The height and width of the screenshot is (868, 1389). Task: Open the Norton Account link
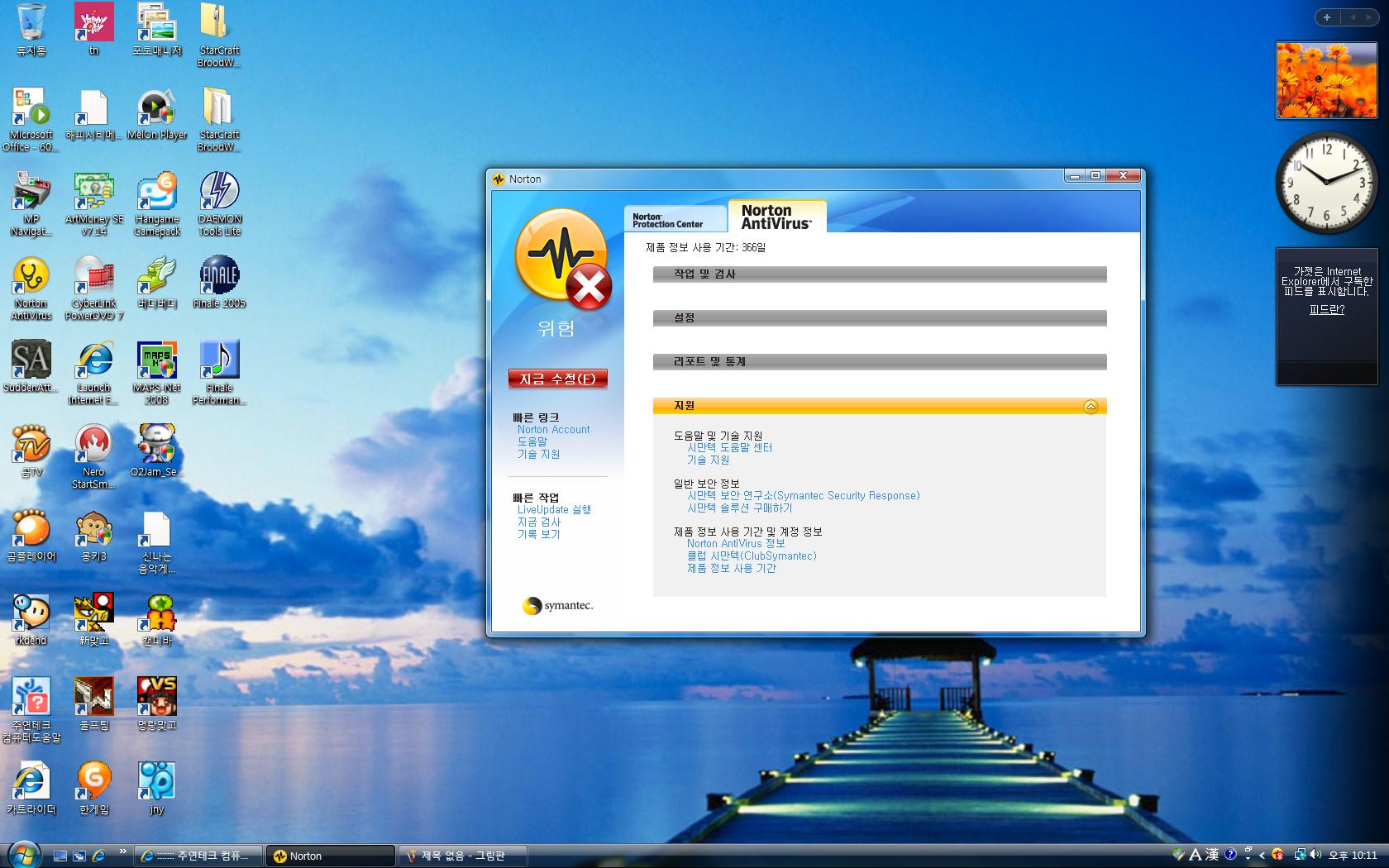[x=553, y=430]
